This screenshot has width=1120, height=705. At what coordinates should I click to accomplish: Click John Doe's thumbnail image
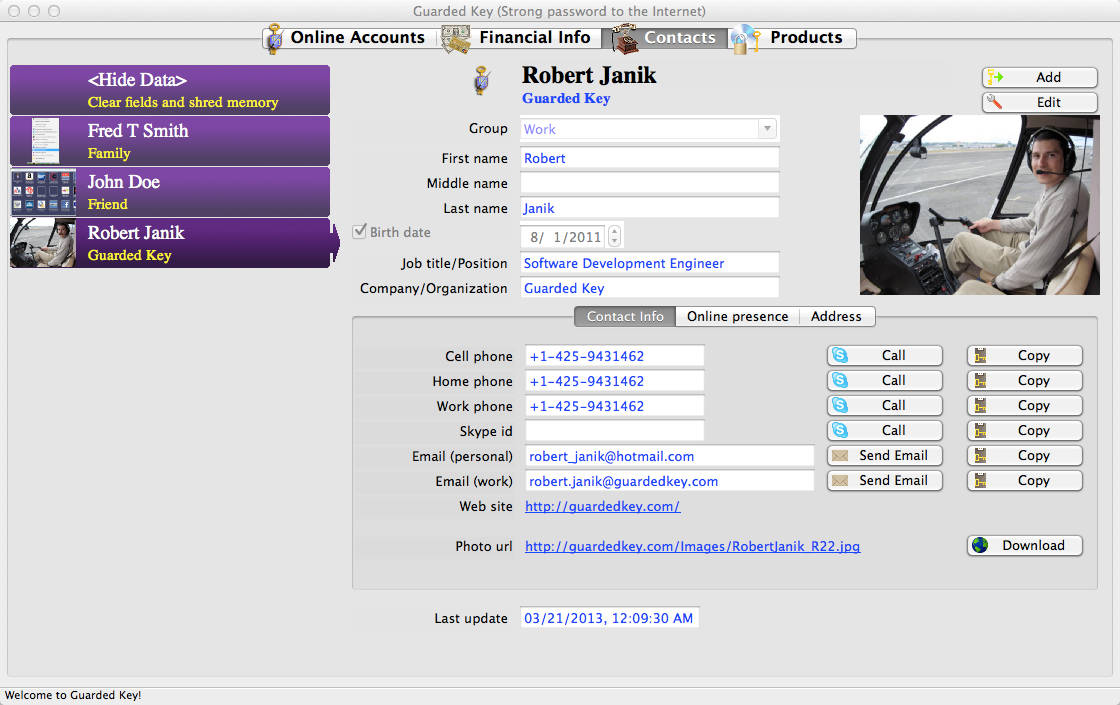coord(44,192)
